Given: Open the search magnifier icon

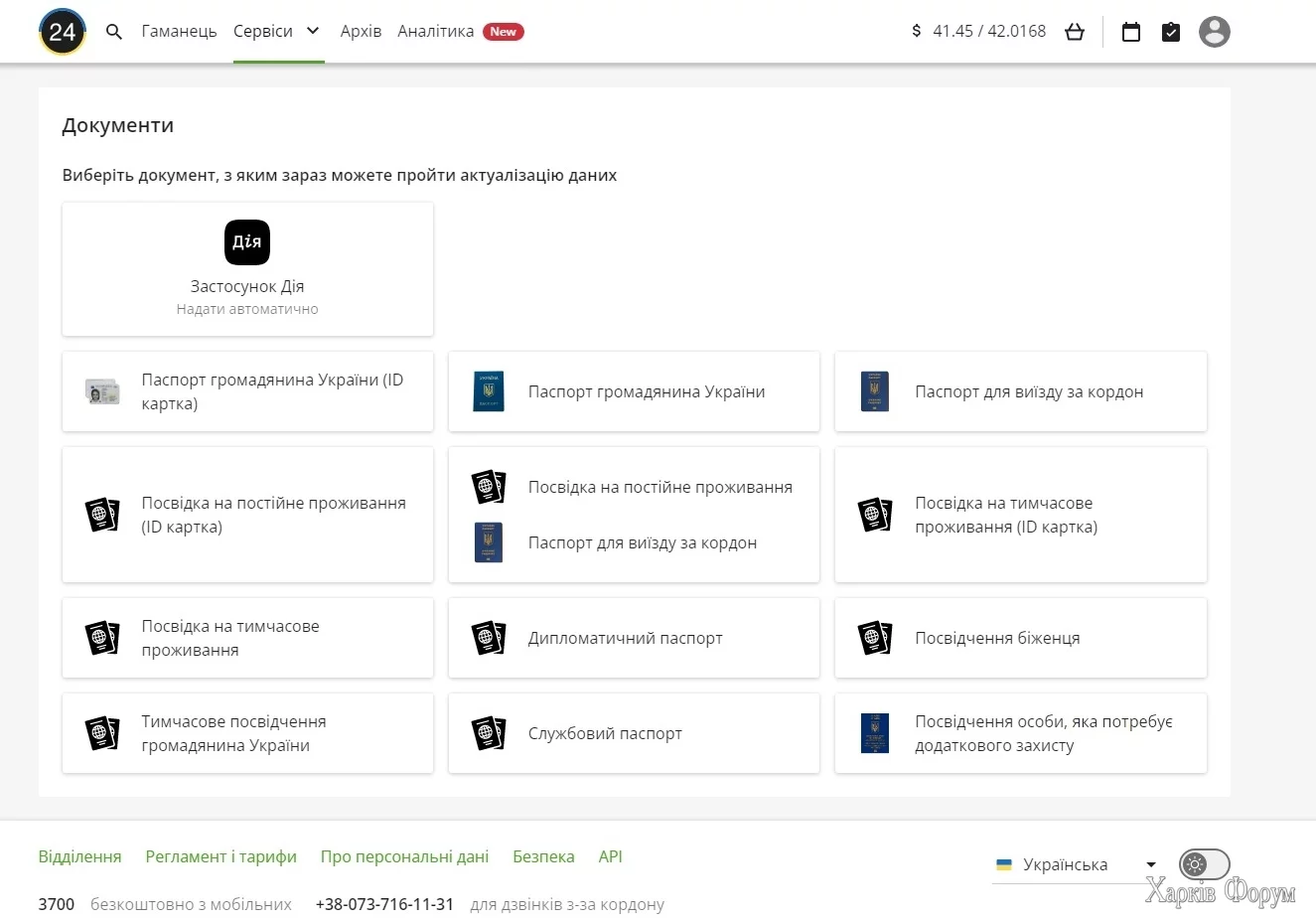Looking at the screenshot, I should pyautogui.click(x=114, y=32).
